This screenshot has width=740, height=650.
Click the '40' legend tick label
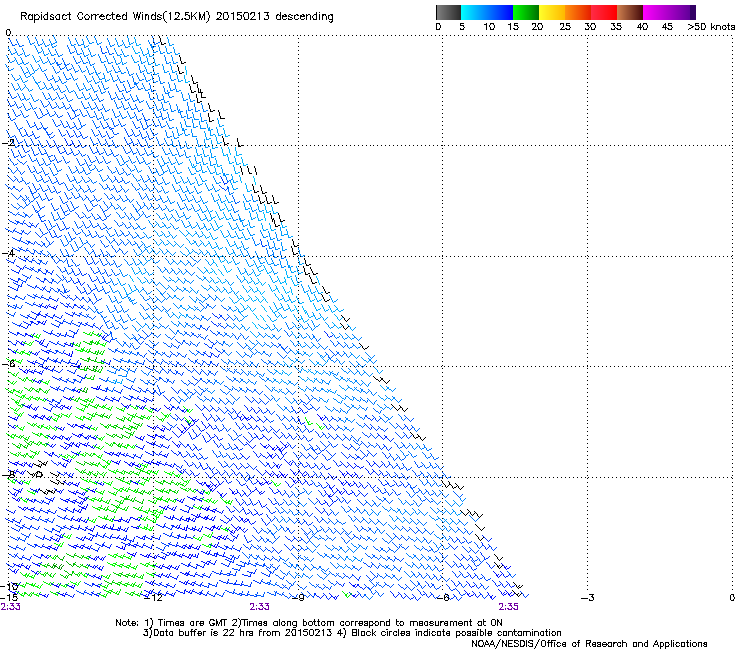pos(642,27)
